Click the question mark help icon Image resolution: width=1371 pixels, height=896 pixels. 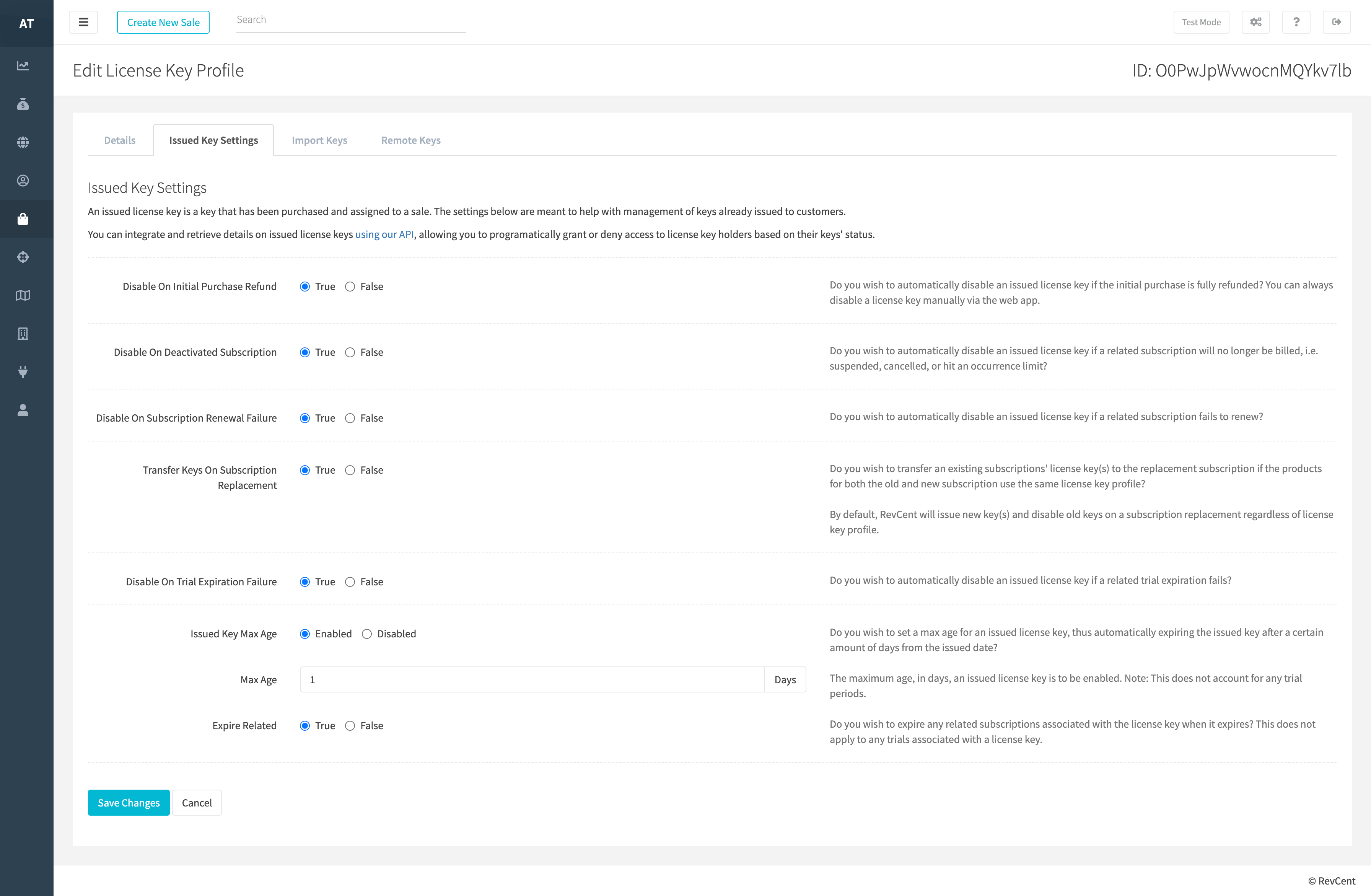click(1296, 22)
